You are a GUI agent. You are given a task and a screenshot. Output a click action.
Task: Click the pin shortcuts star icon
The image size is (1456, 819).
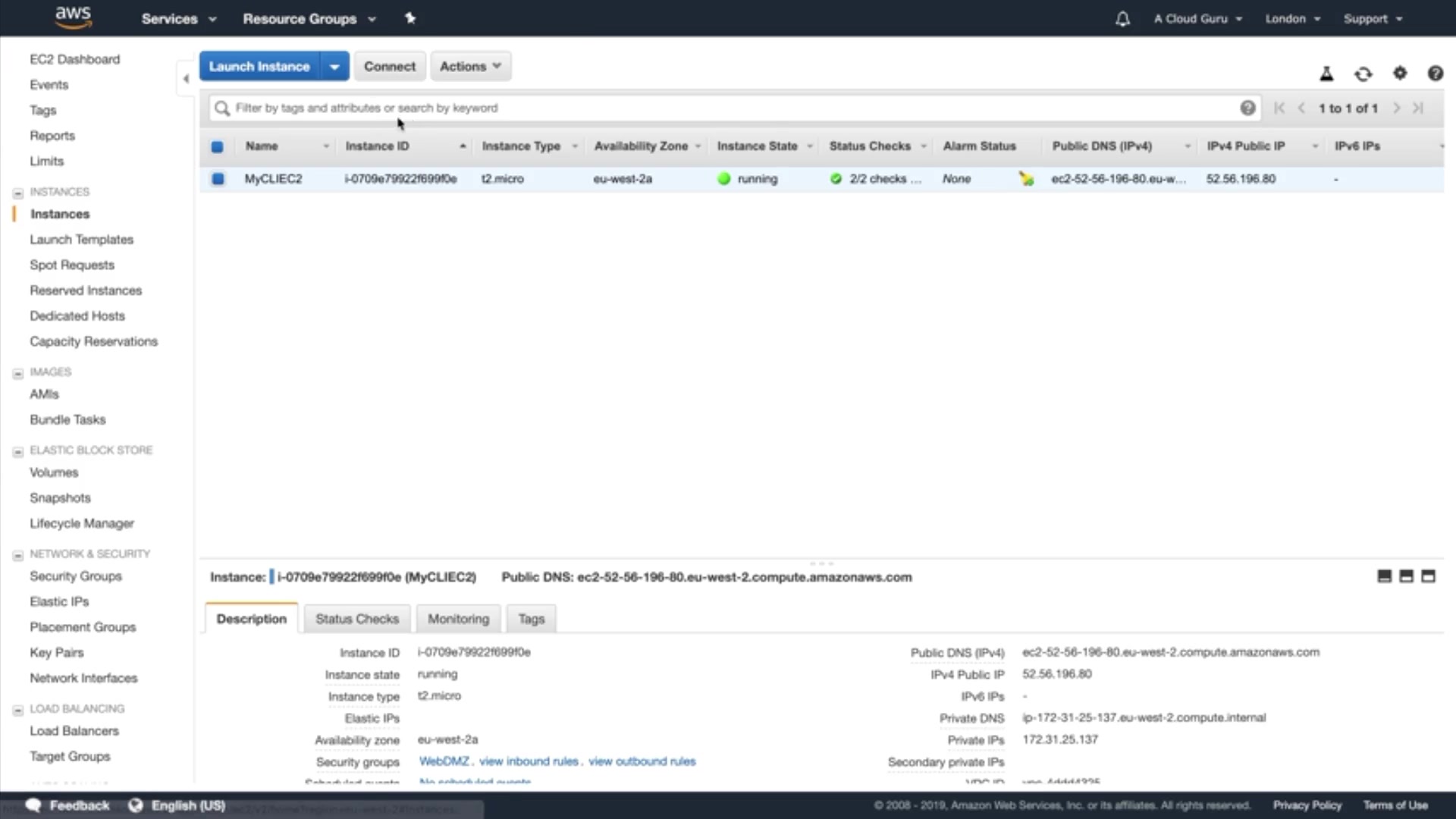click(410, 18)
